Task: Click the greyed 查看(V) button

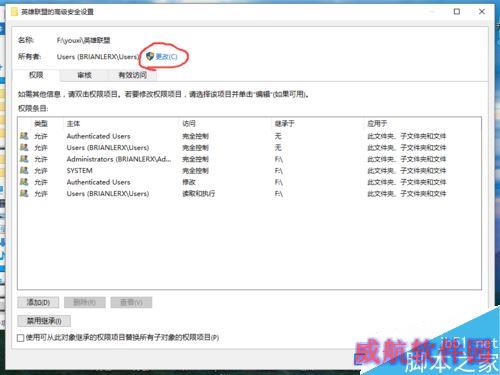Action: (x=131, y=302)
